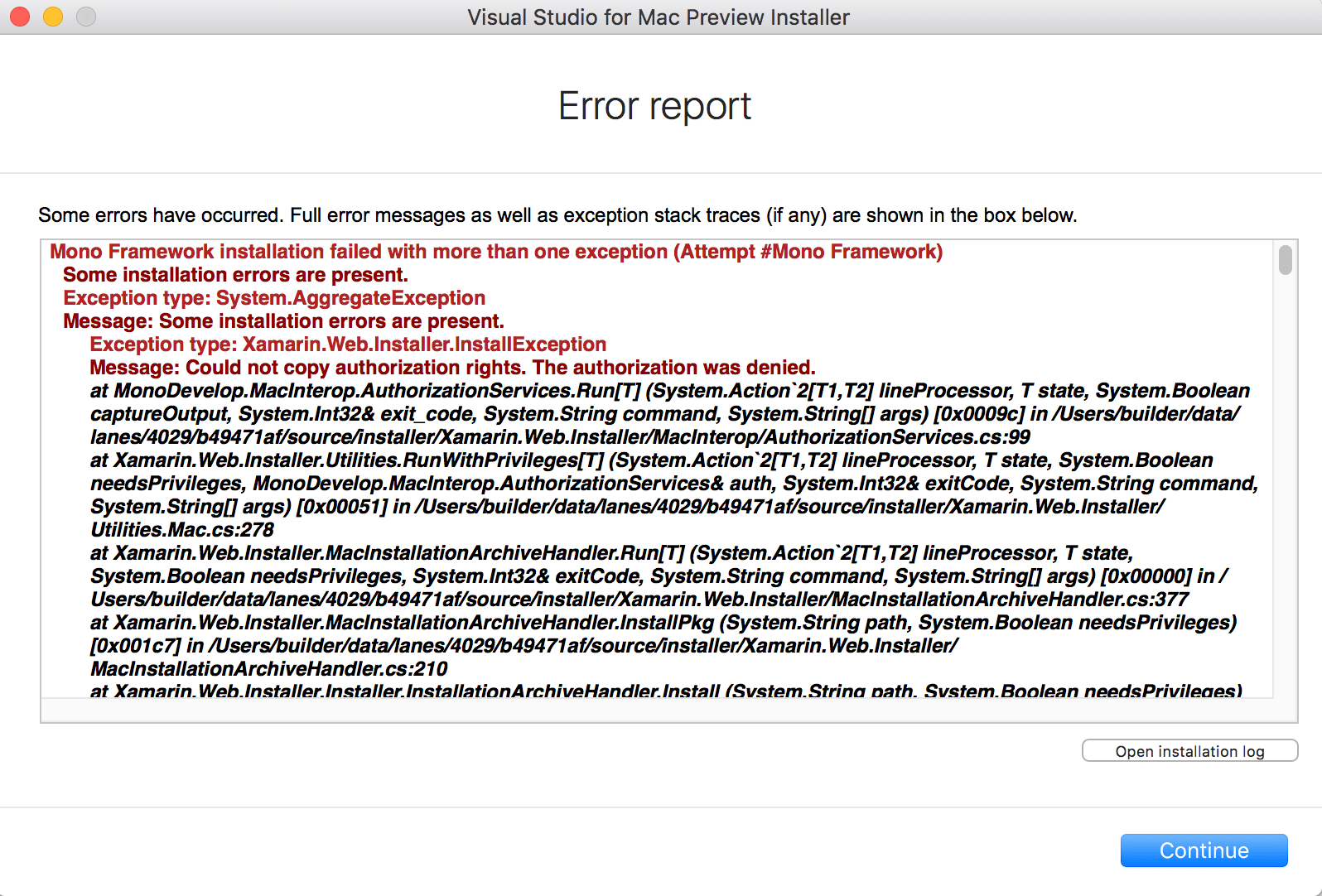Click the 'MacInstallationArchiveHandler.InstallPkg' trace line
The width and height of the screenshot is (1322, 896).
tap(663, 623)
